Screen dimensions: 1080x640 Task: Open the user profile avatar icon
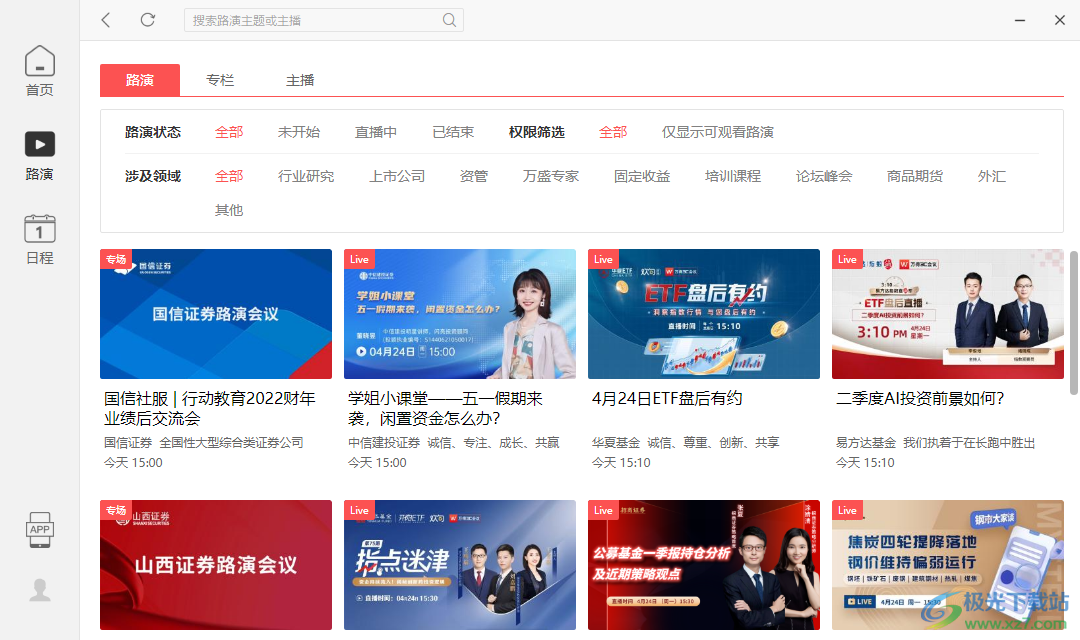[39, 590]
